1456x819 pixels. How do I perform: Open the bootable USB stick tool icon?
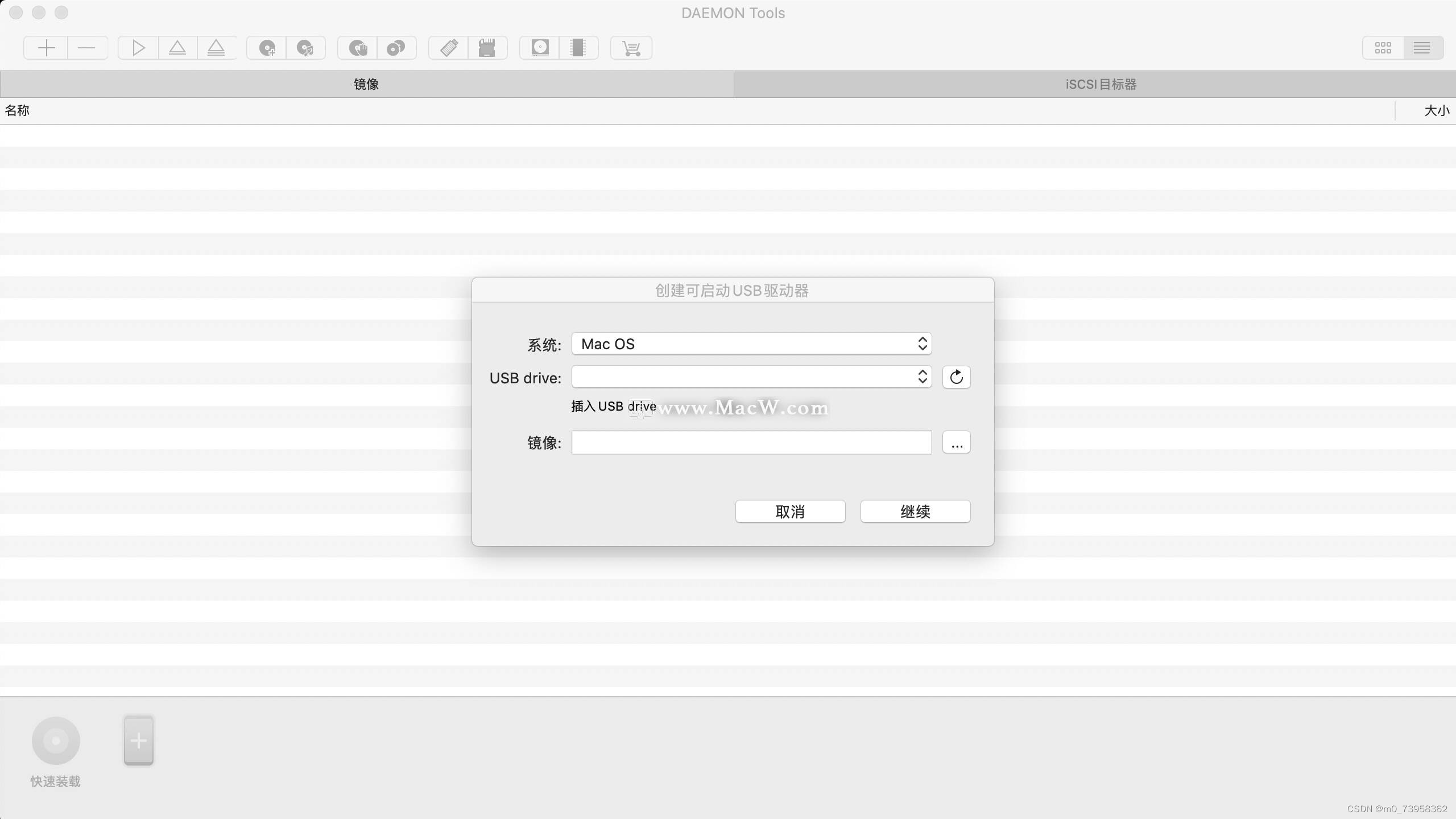click(449, 48)
